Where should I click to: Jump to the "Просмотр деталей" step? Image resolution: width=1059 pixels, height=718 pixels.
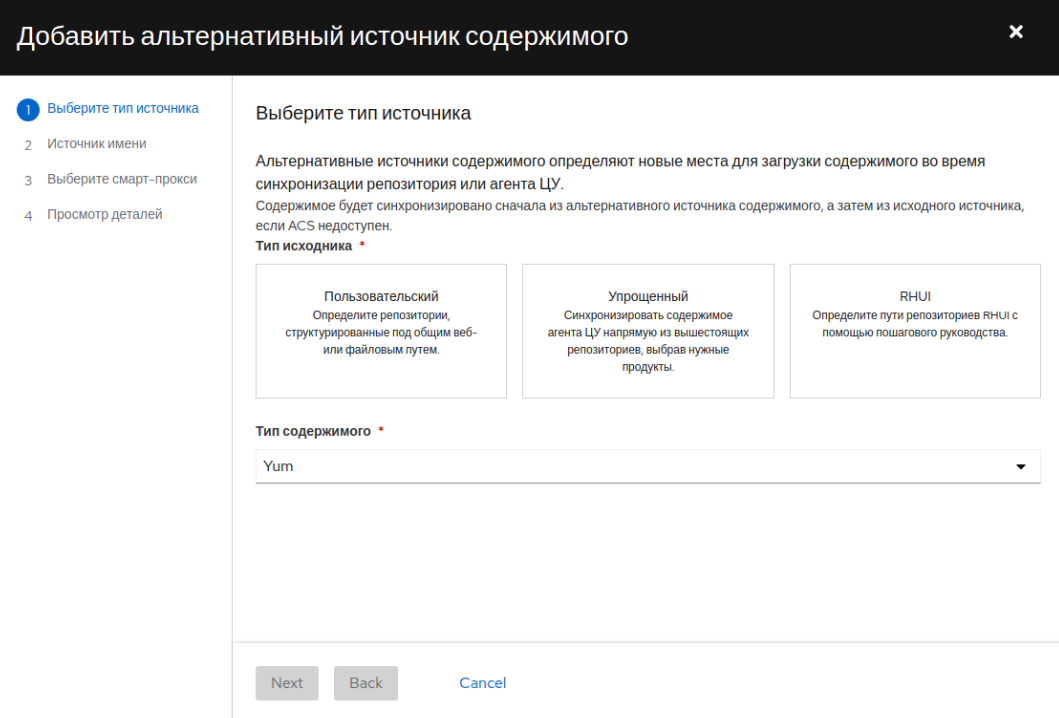tap(105, 214)
